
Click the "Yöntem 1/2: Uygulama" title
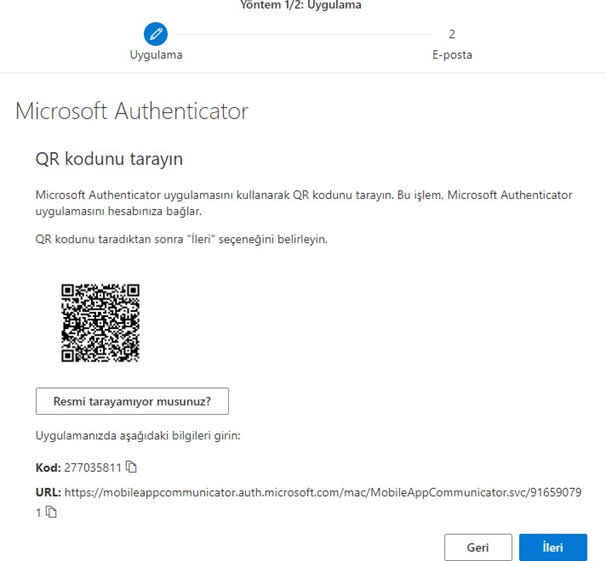pos(301,5)
